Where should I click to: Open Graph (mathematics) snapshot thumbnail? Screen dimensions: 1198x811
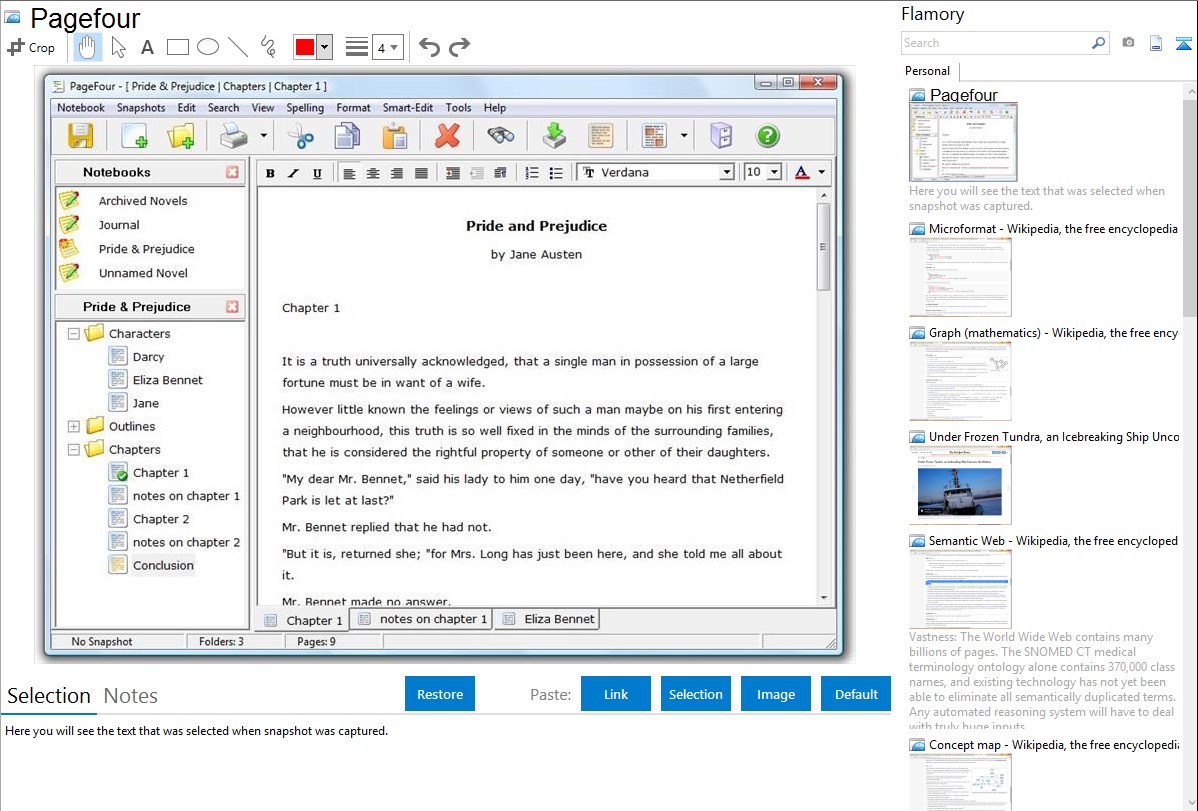pos(960,381)
